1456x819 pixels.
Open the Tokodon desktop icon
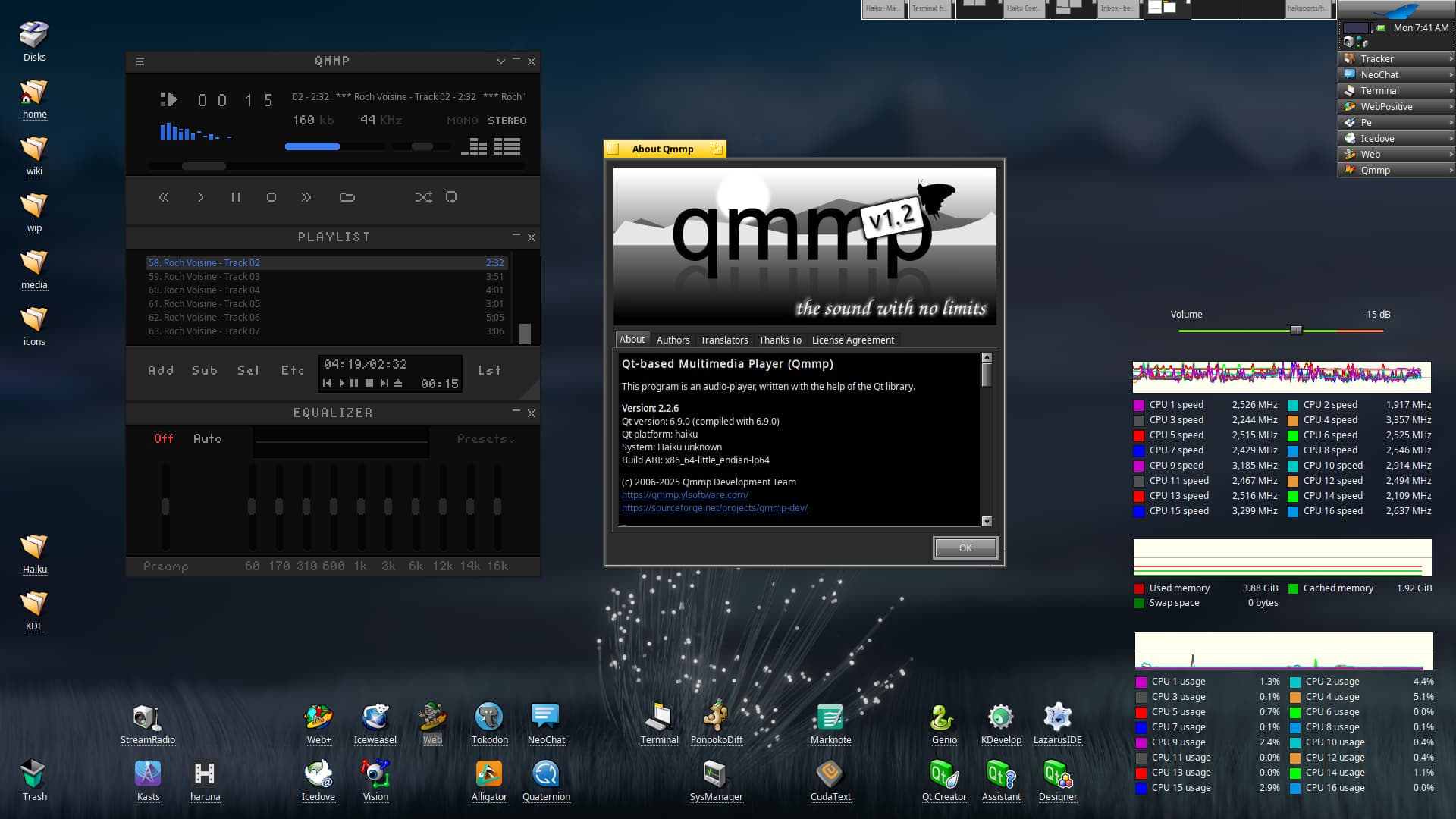(489, 726)
